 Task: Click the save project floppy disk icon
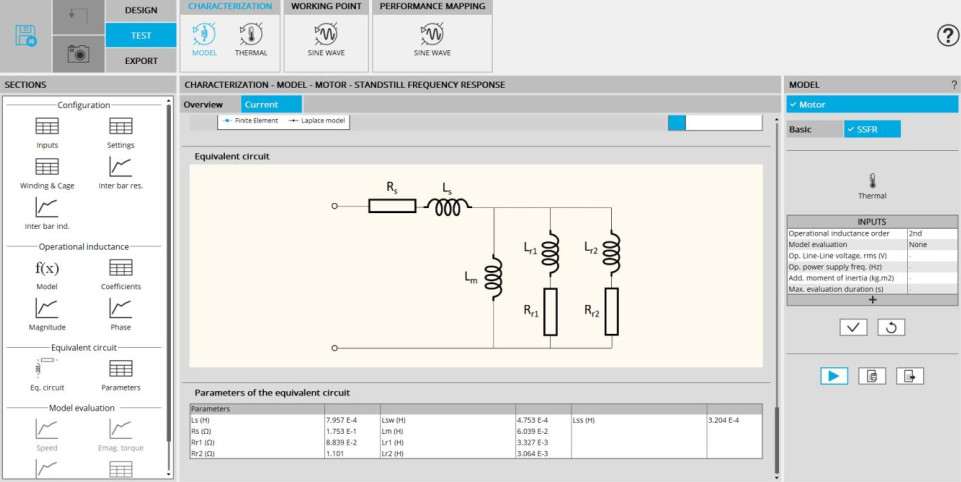point(26,36)
